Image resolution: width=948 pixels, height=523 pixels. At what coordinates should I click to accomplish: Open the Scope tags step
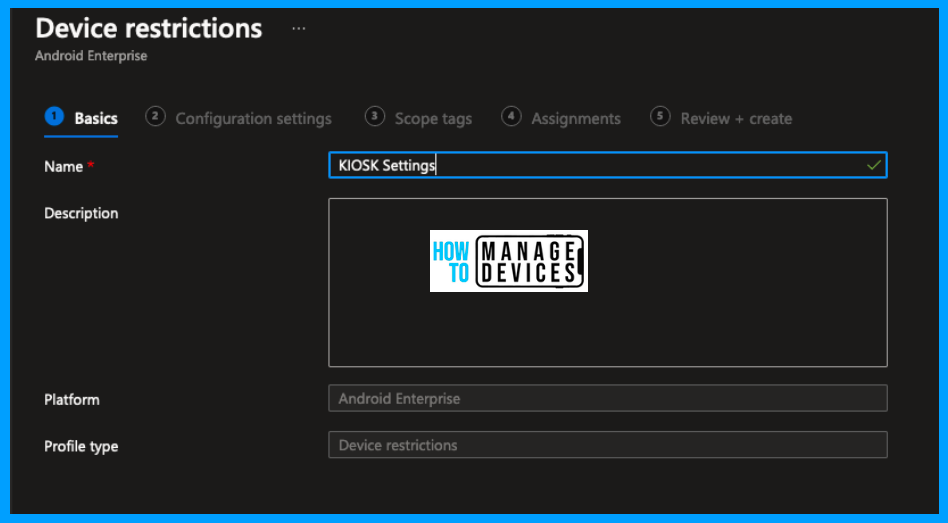point(418,118)
